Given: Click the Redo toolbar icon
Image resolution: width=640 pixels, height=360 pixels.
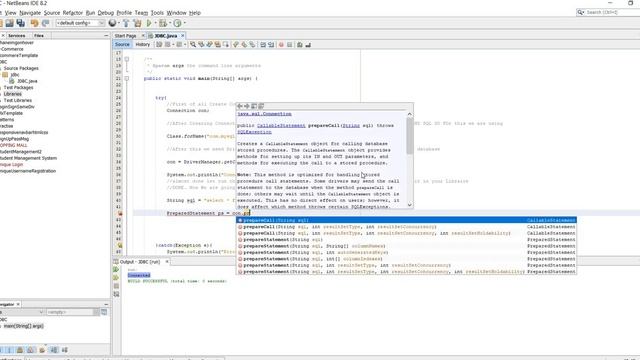Looking at the screenshot, I should [45, 23].
